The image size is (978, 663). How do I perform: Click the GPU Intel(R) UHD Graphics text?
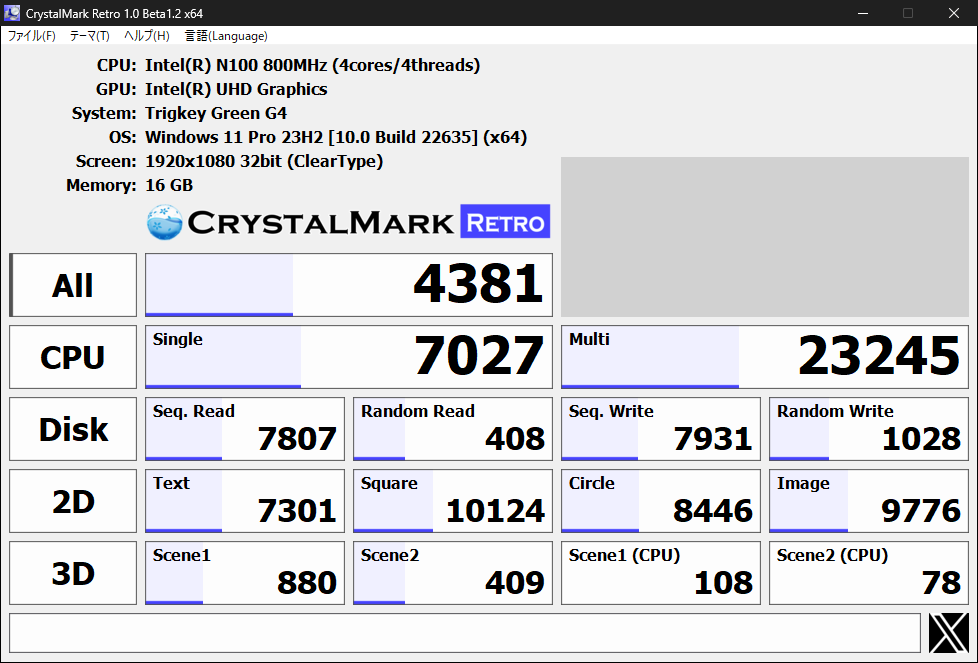236,89
